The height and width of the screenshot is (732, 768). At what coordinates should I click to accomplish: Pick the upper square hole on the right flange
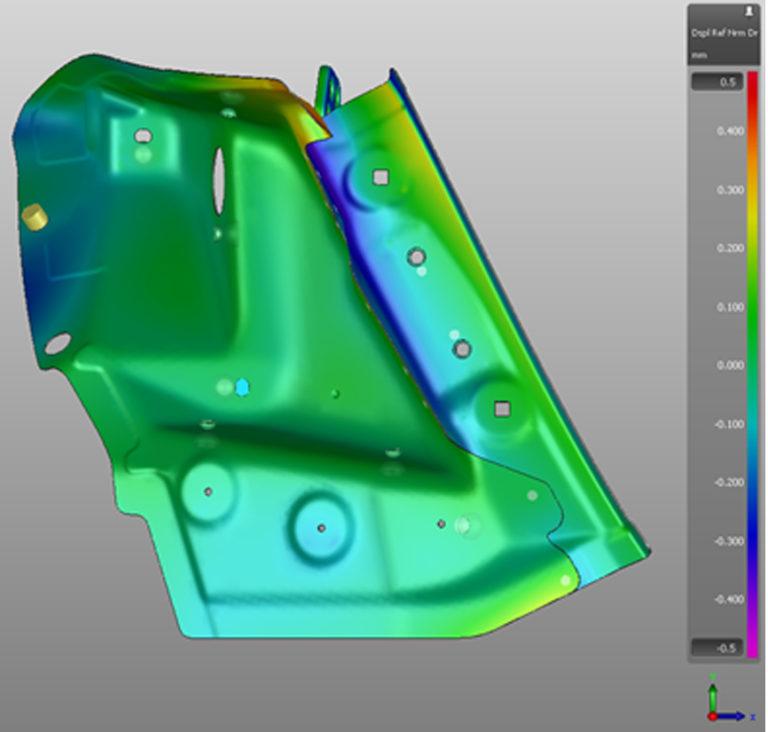tap(381, 177)
